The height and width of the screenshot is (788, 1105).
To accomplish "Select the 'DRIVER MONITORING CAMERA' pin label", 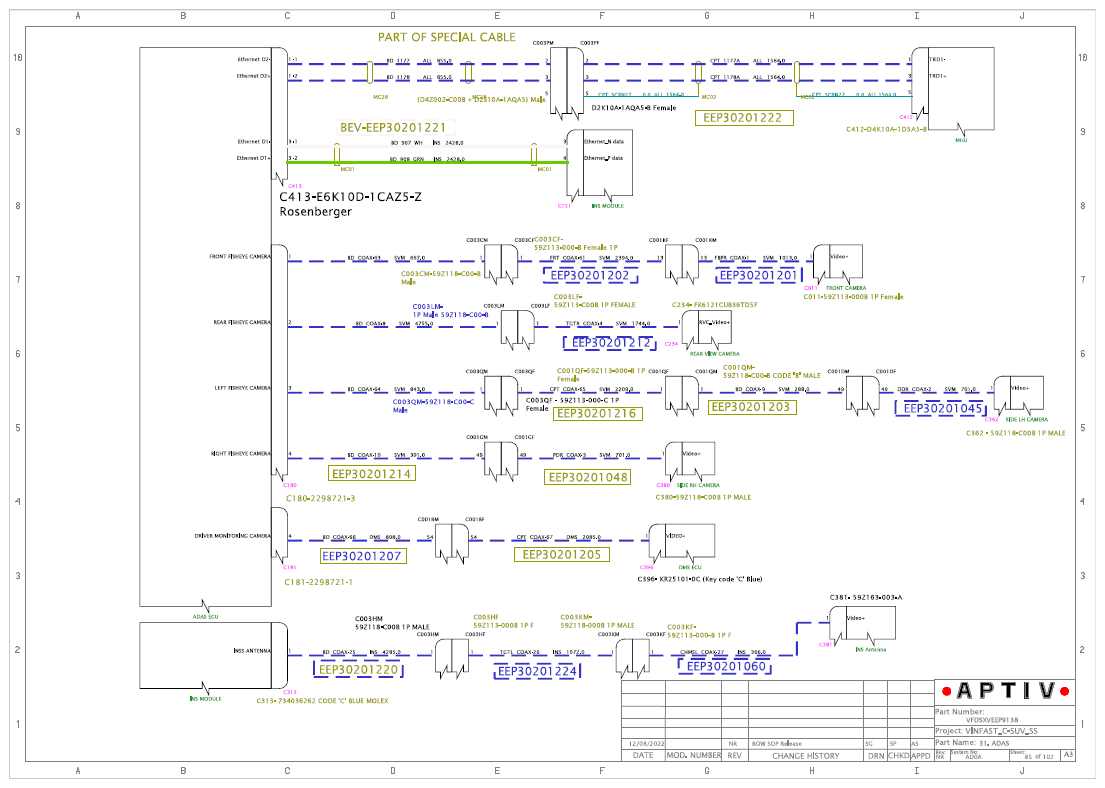I will (233, 536).
